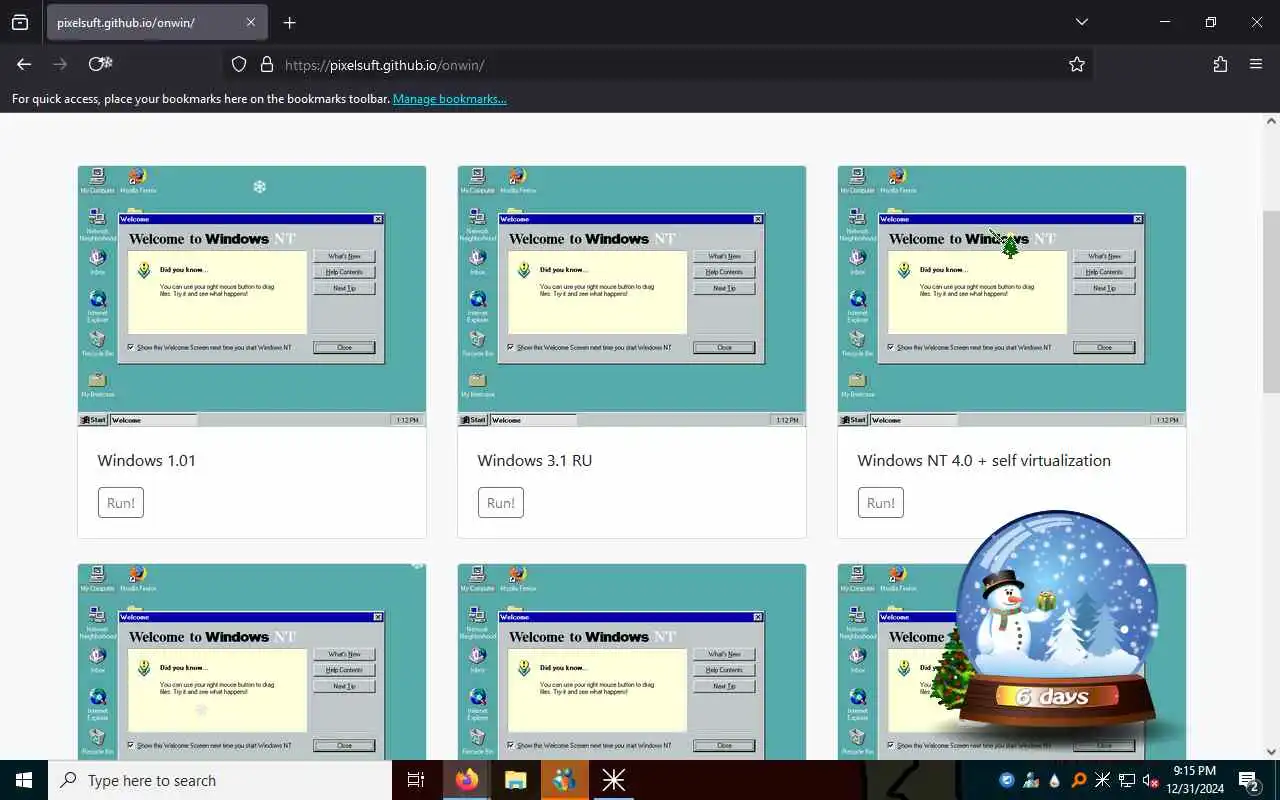The height and width of the screenshot is (800, 1280).
Task: Click the thumbnail below the Windows 3.1 RU card
Action: click(x=632, y=662)
